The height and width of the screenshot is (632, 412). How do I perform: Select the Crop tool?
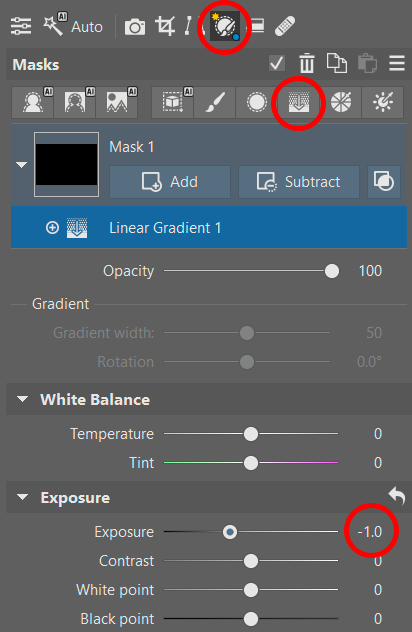point(165,26)
